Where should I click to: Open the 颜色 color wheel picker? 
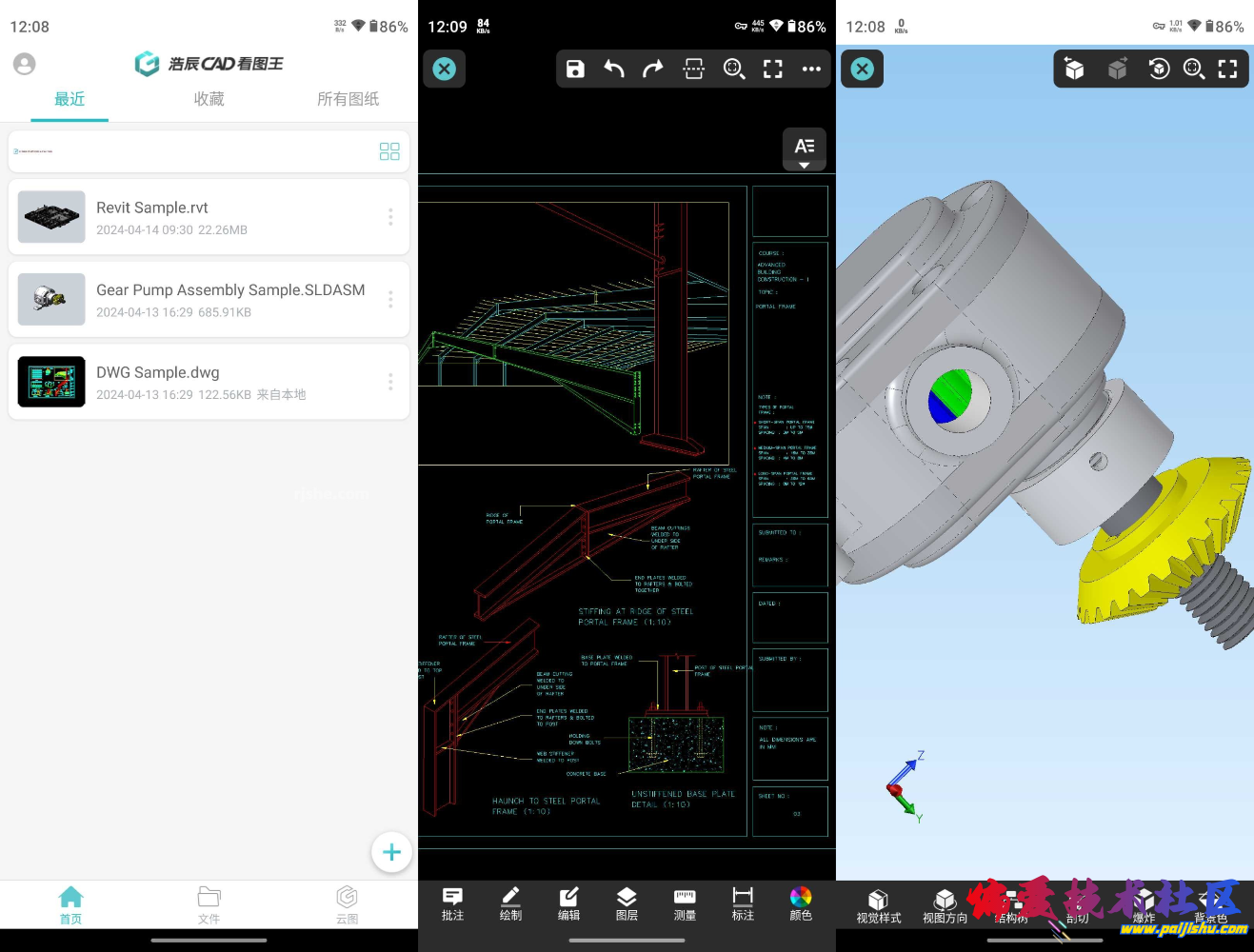(801, 903)
